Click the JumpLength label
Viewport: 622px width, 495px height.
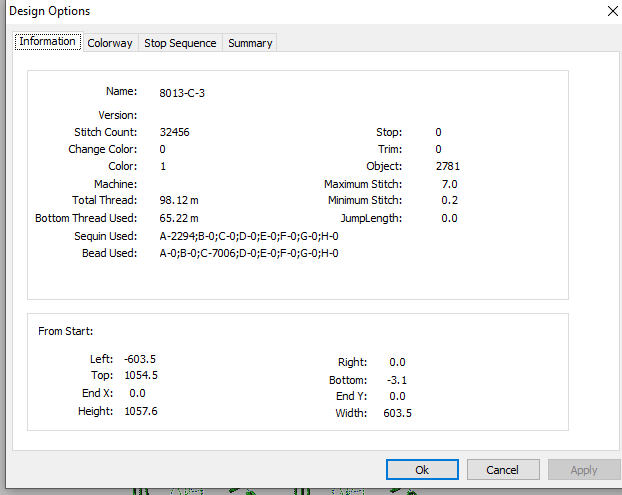[x=371, y=218]
